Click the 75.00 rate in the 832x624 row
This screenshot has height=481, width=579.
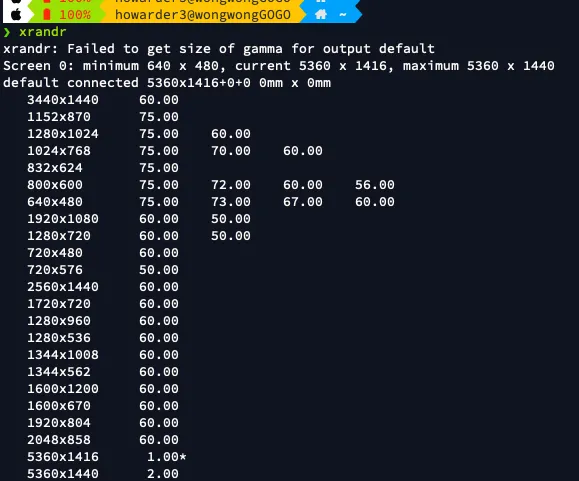(x=159, y=168)
